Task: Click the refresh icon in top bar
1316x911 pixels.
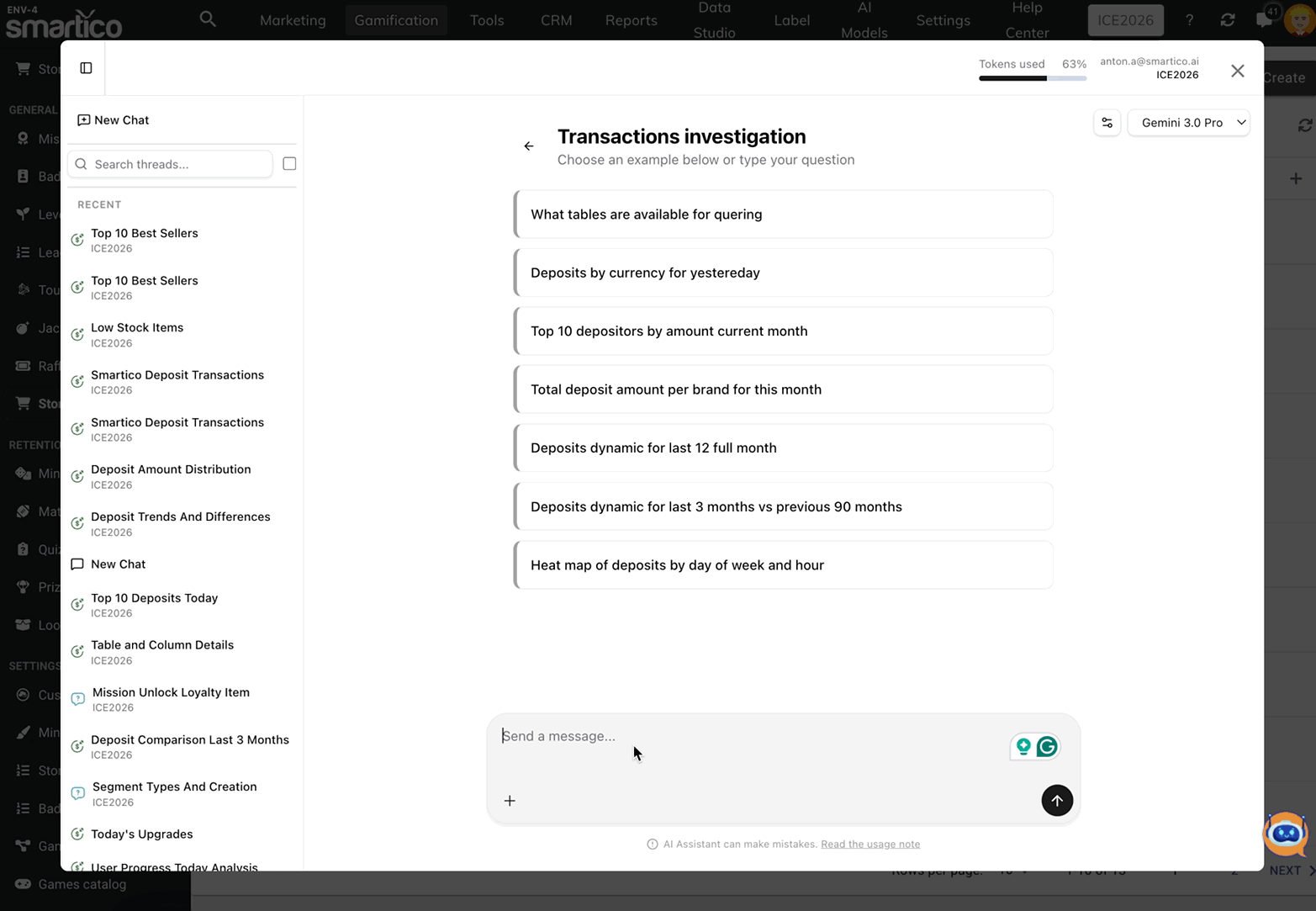Action: point(1227,20)
